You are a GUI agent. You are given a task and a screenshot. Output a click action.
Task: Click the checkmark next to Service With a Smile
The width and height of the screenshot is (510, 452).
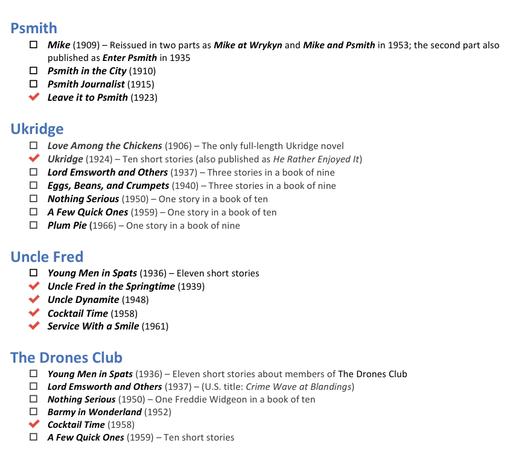coord(34,325)
